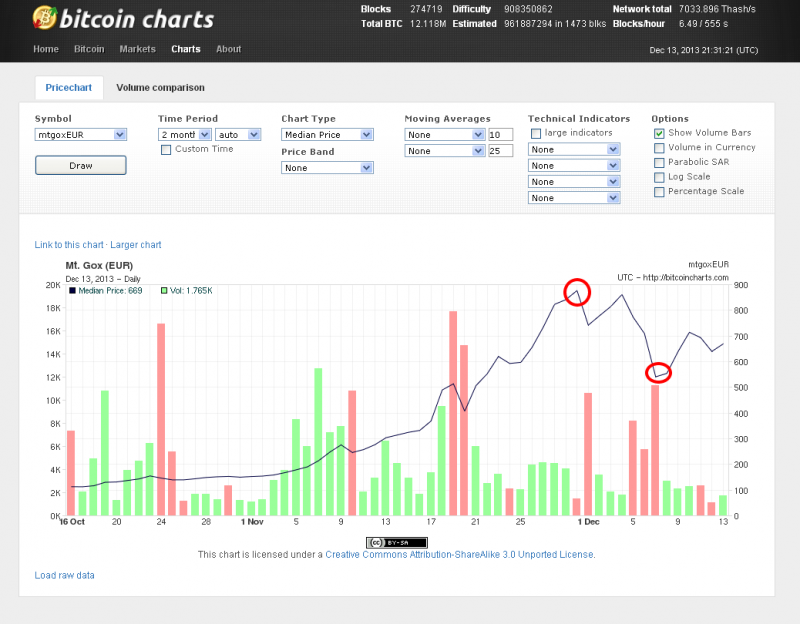The width and height of the screenshot is (800, 624).
Task: Click the Larger chart link
Action: (x=135, y=245)
